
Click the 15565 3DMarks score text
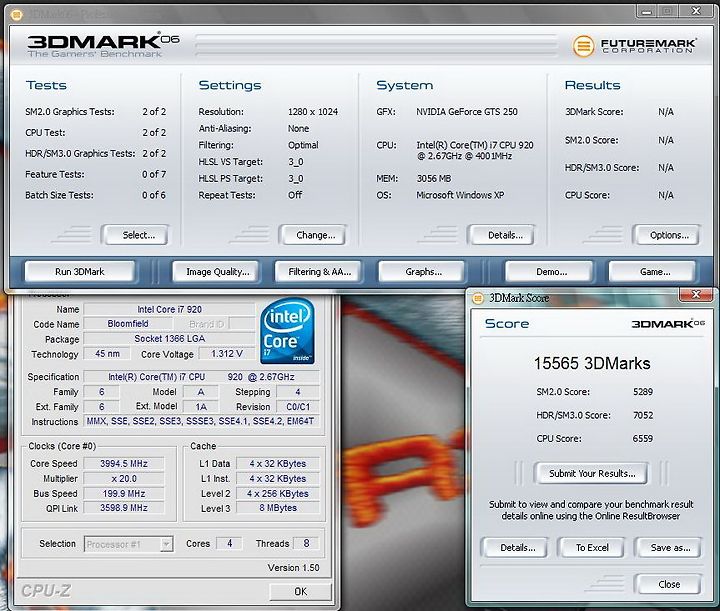592,364
